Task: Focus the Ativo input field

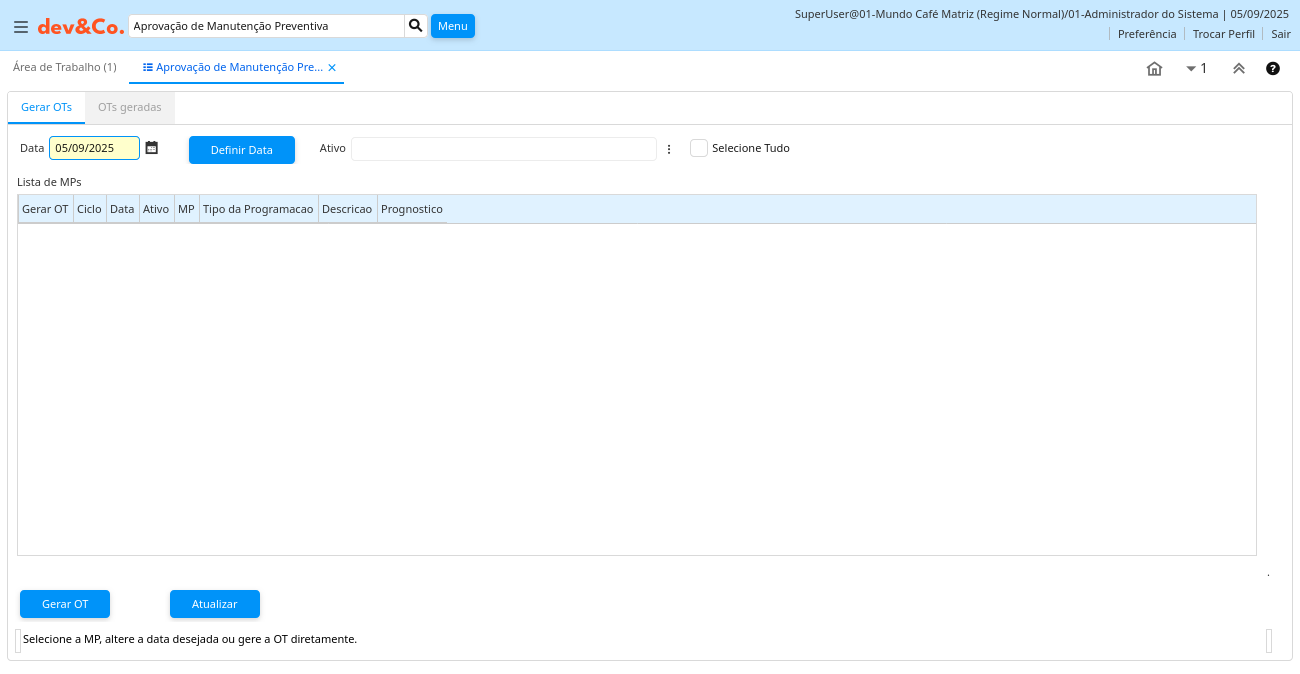Action: (x=503, y=149)
